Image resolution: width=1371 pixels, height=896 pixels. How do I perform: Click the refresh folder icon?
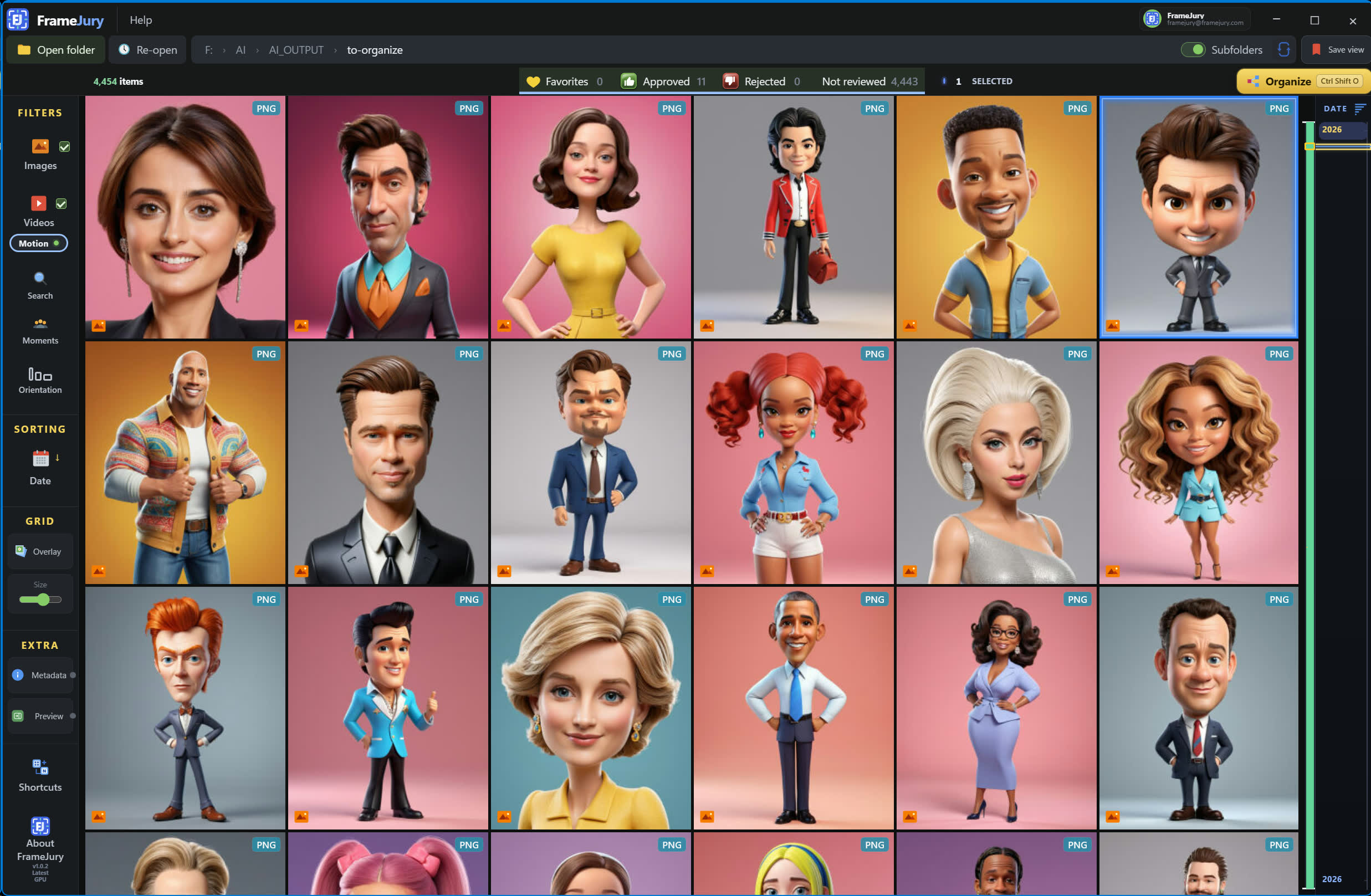coord(1283,49)
